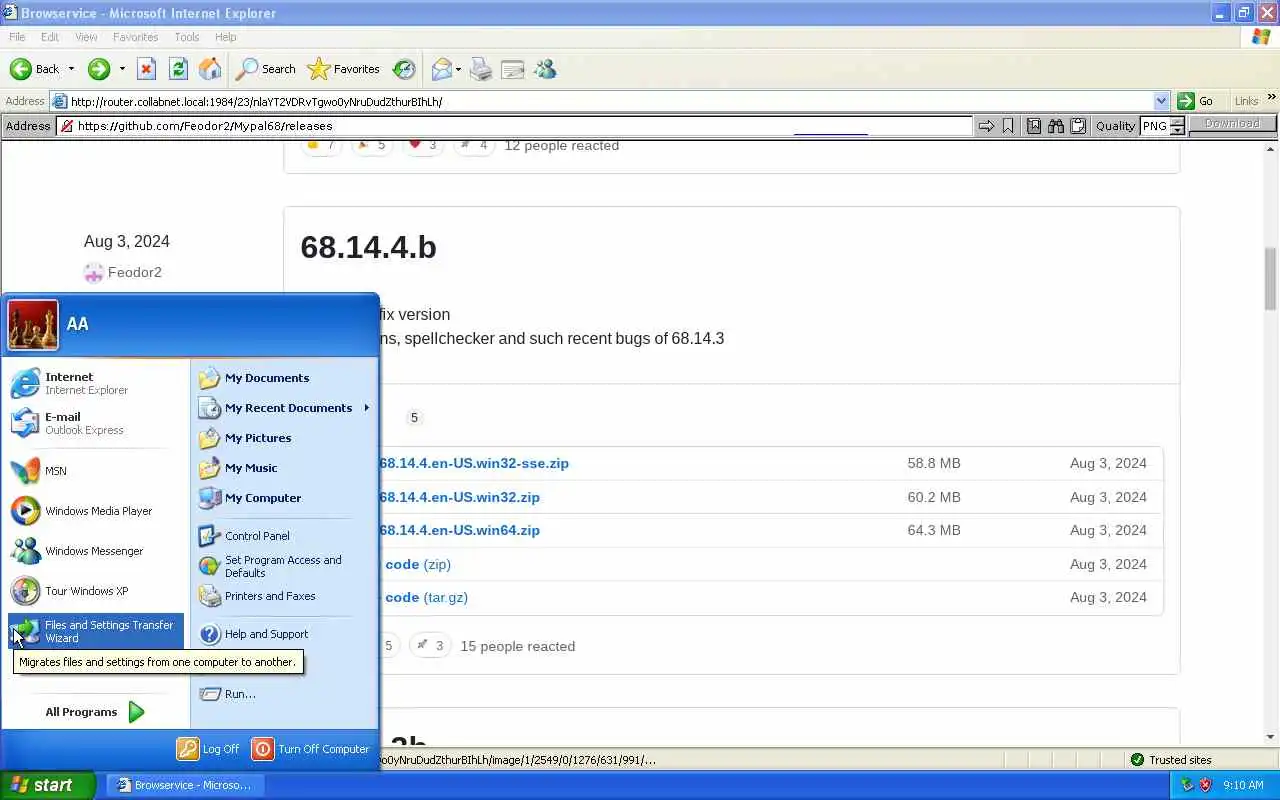Refresh the page with the green arrows icon
This screenshot has width=1280, height=800.
point(178,69)
